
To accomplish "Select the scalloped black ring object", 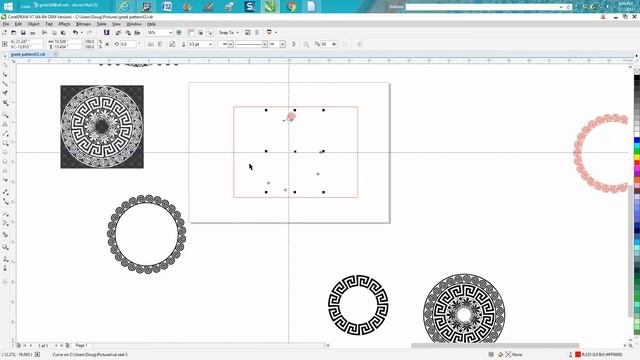I will click(147, 234).
